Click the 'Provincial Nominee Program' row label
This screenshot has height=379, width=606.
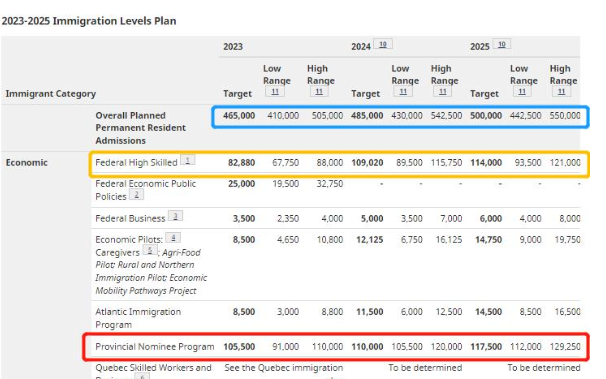[155, 347]
